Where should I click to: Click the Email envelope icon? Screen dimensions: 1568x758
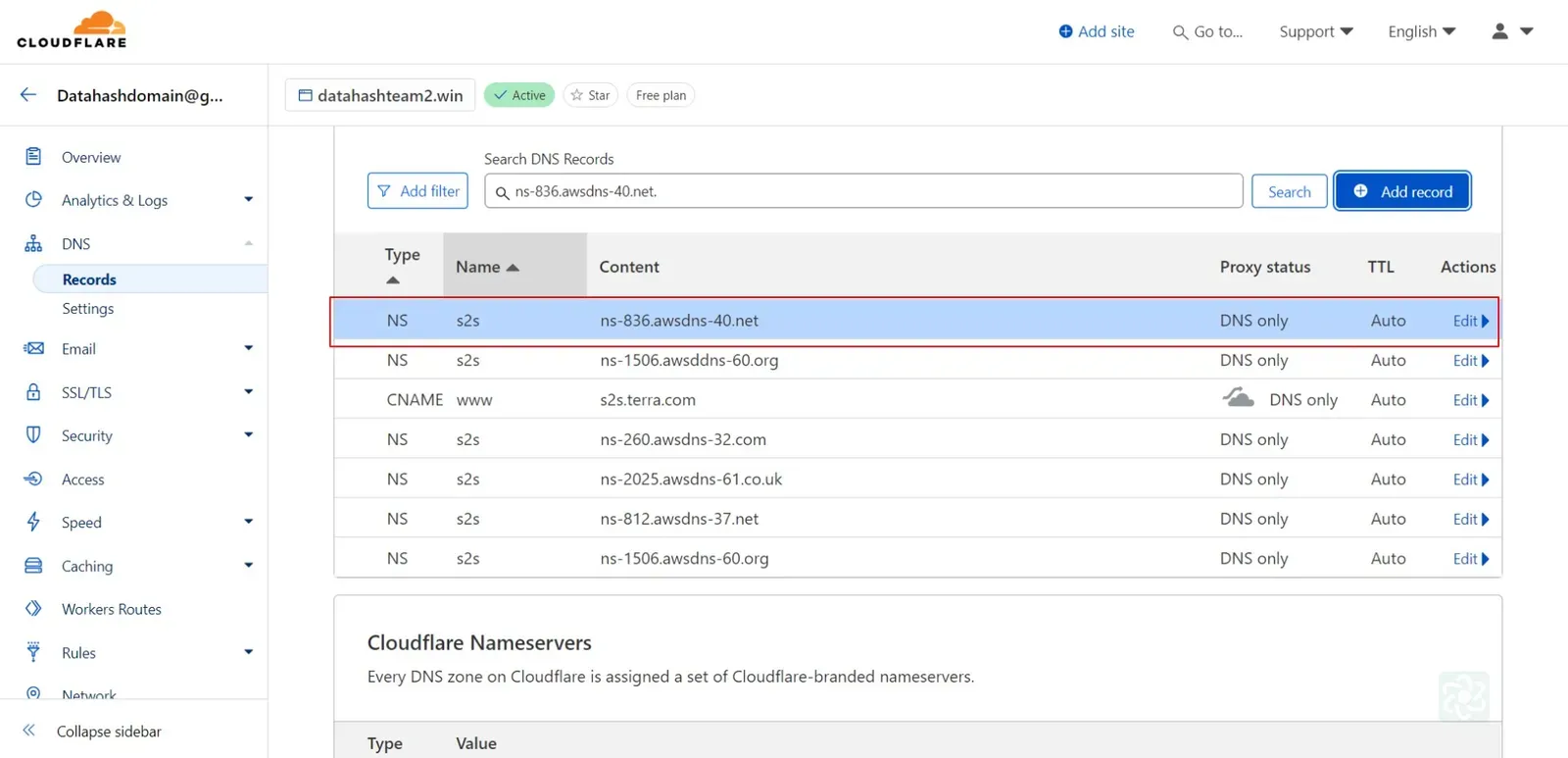[x=33, y=348]
